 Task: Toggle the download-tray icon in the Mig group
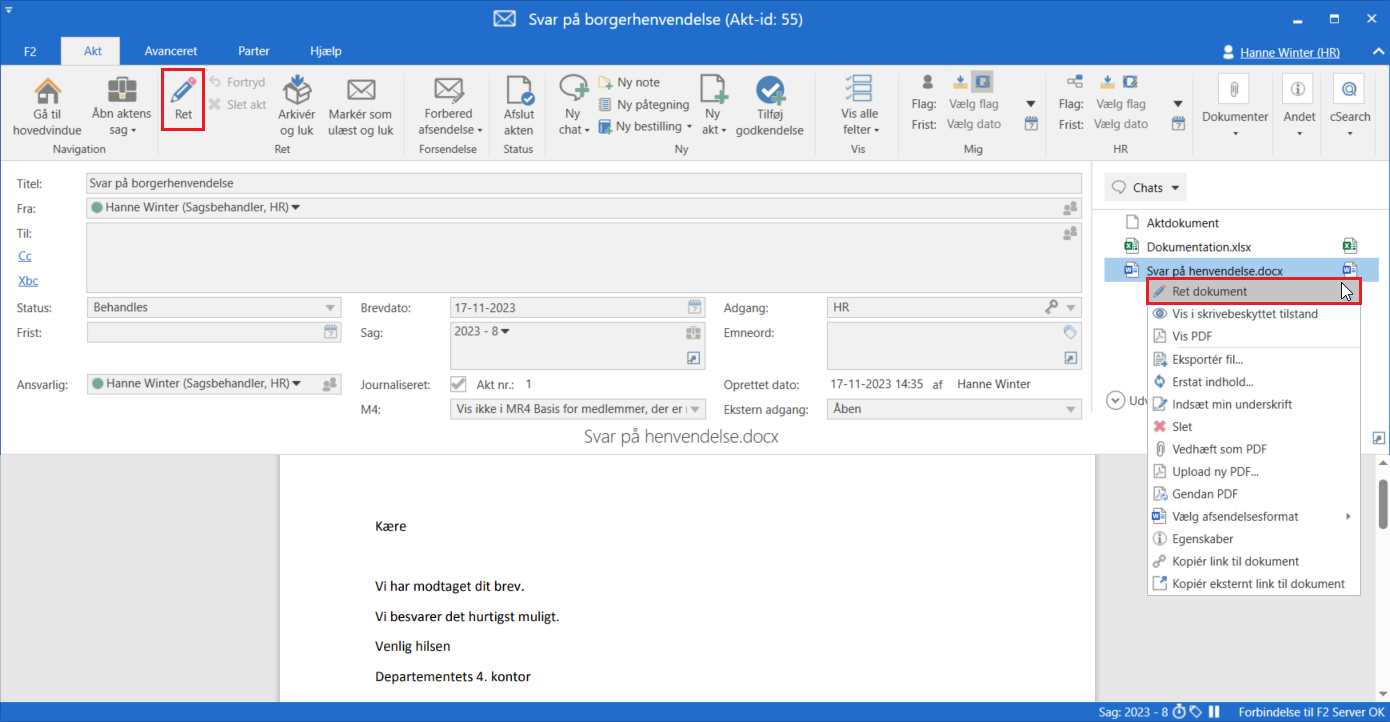[x=959, y=82]
